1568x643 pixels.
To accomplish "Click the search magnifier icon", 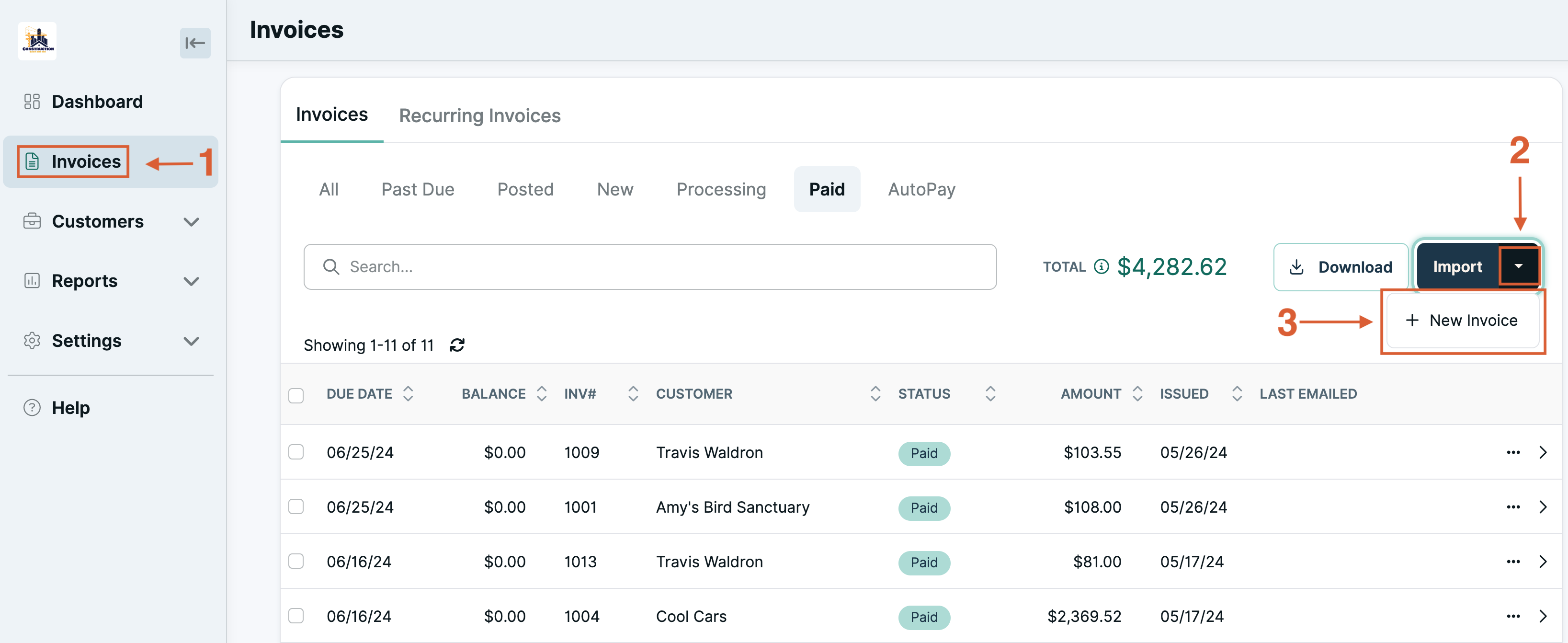I will pos(331,267).
